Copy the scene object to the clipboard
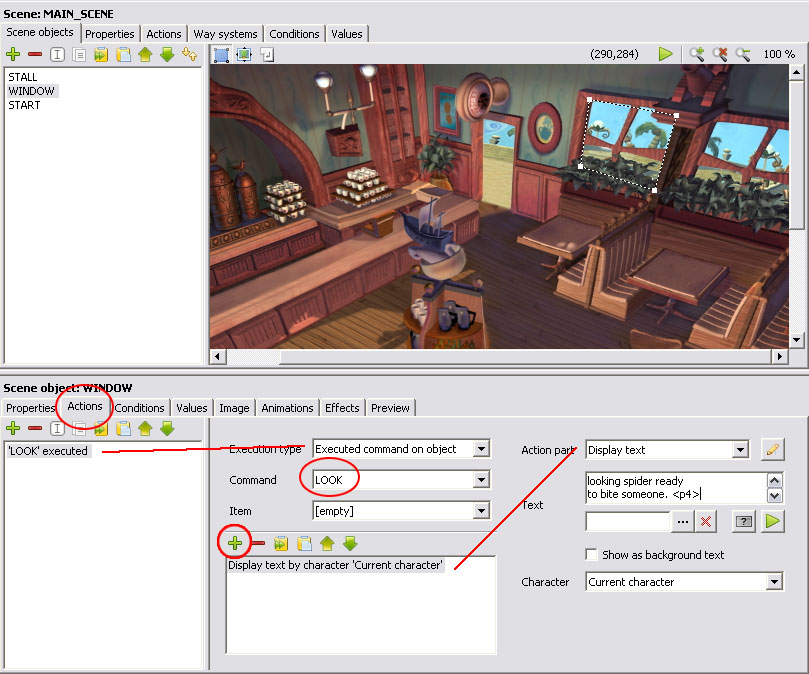809x674 pixels. (101, 54)
